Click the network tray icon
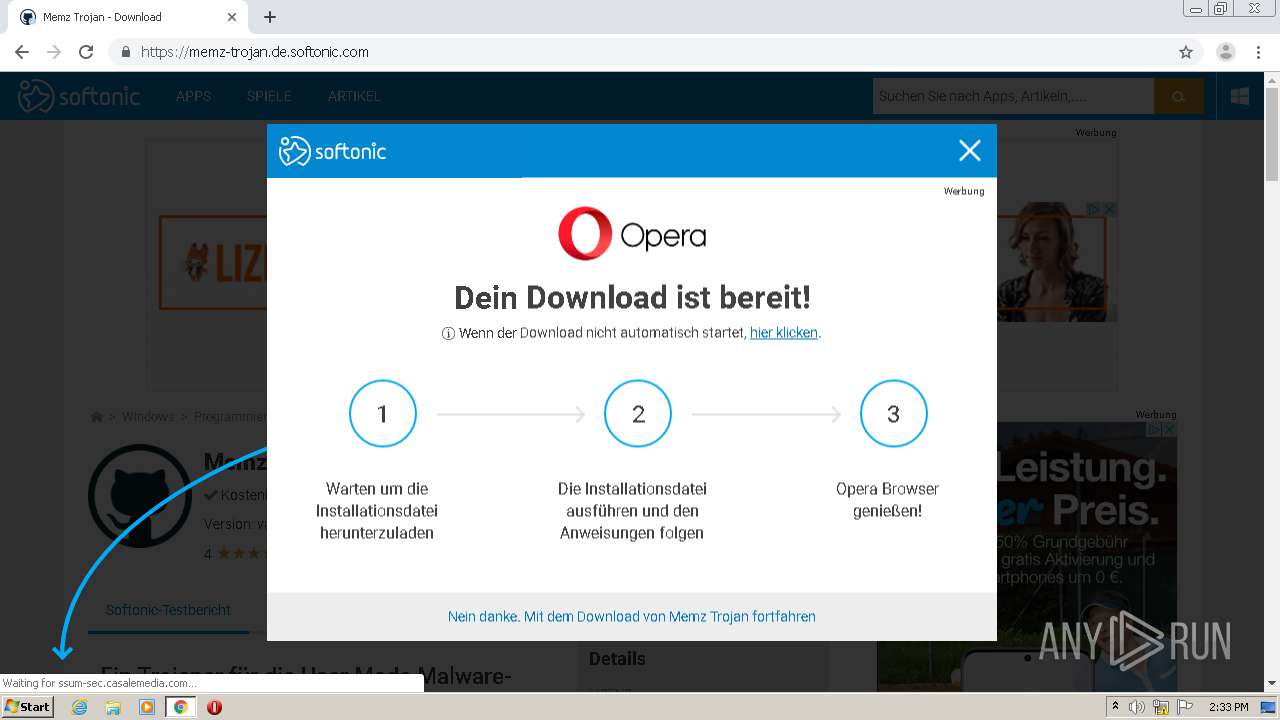The image size is (1280, 720). [x=1161, y=707]
